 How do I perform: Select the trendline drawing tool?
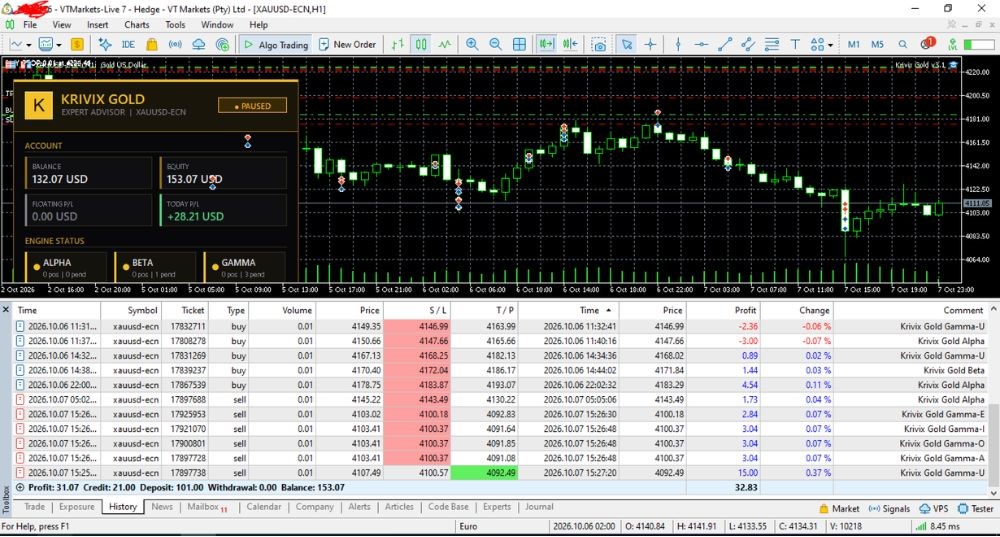point(724,45)
